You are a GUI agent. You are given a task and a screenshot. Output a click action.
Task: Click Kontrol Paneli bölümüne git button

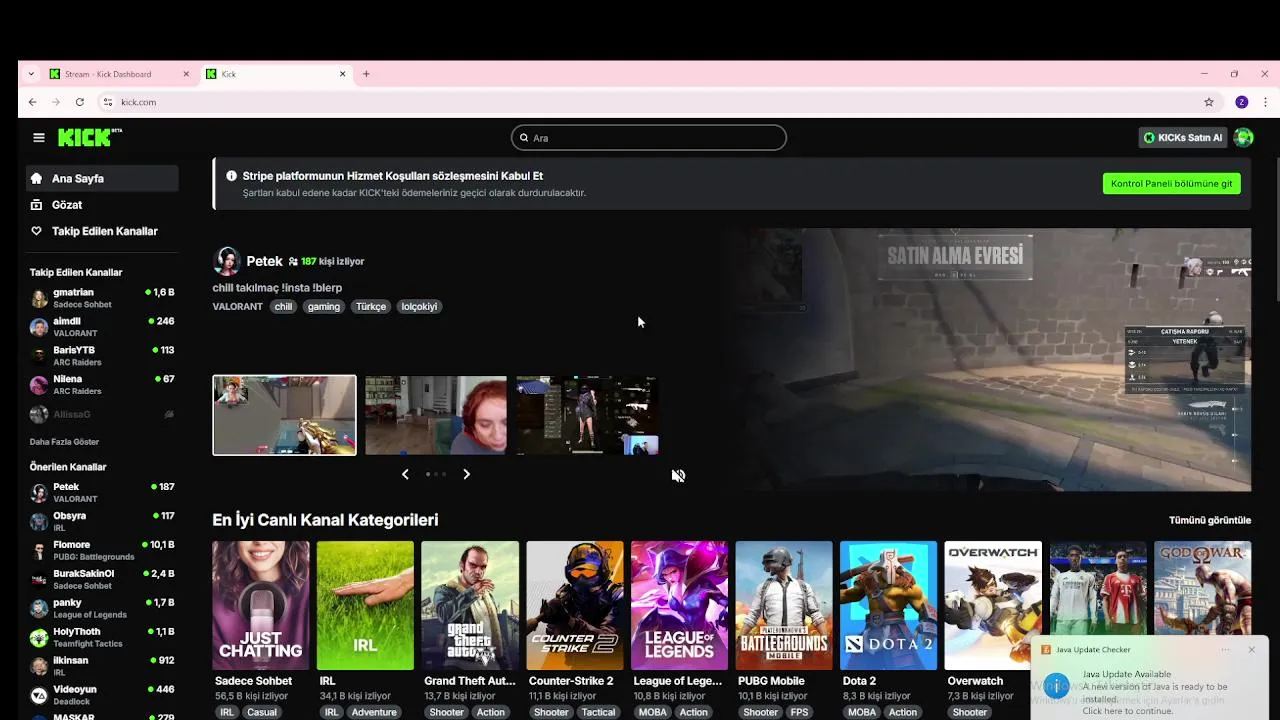(1171, 184)
